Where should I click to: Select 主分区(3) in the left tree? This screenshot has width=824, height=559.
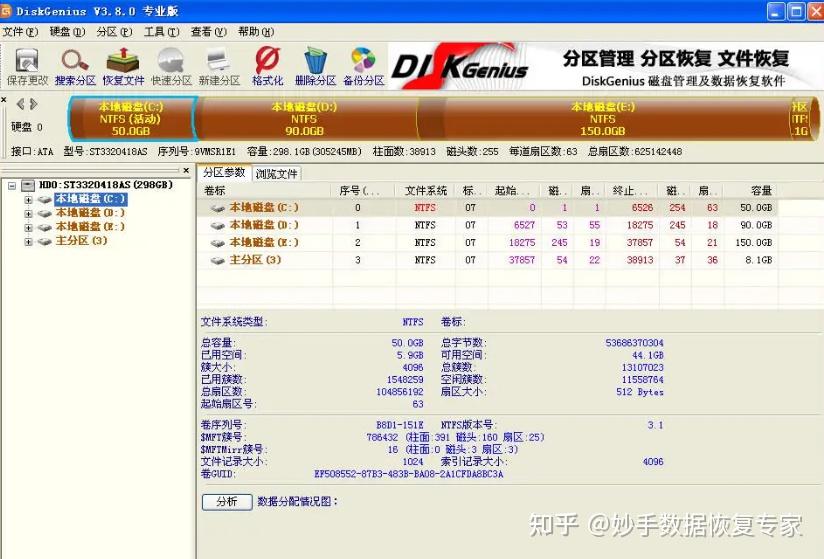click(x=81, y=241)
